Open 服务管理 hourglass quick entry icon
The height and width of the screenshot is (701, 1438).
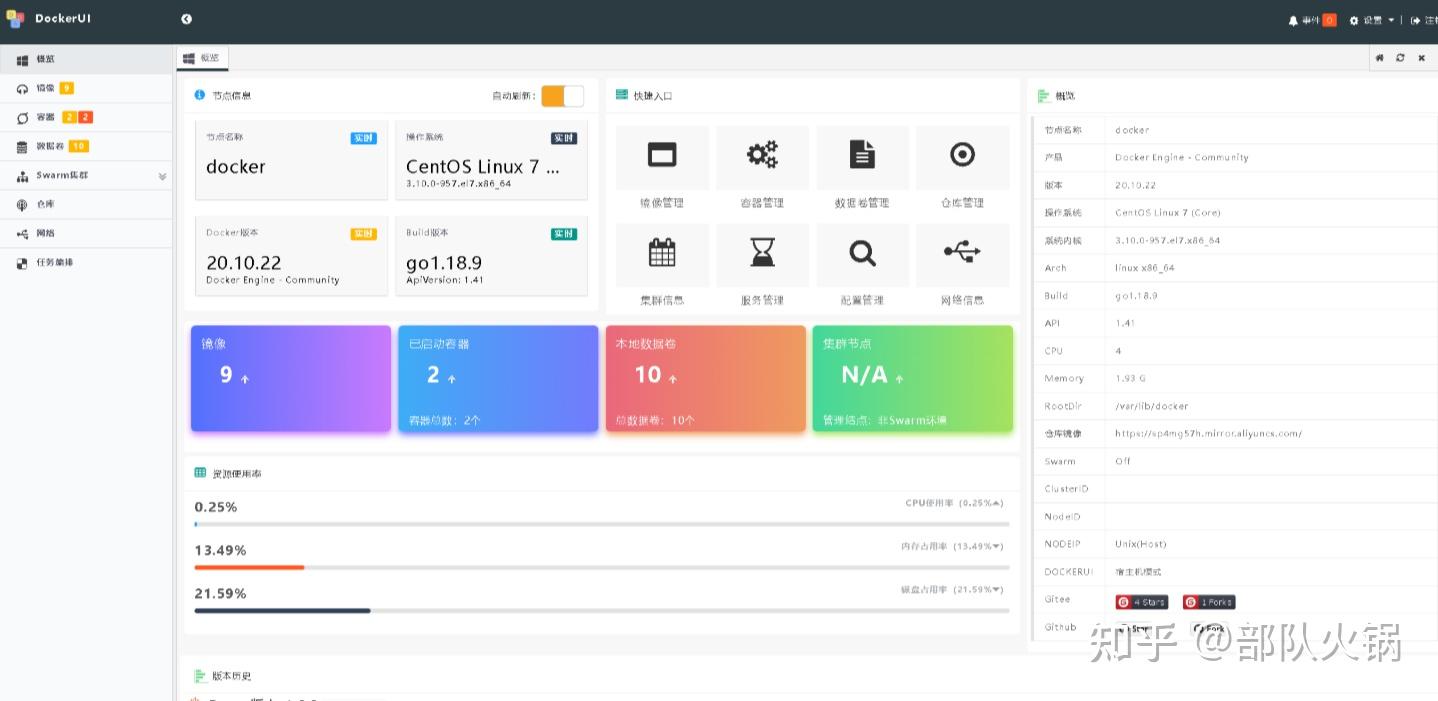pos(762,254)
